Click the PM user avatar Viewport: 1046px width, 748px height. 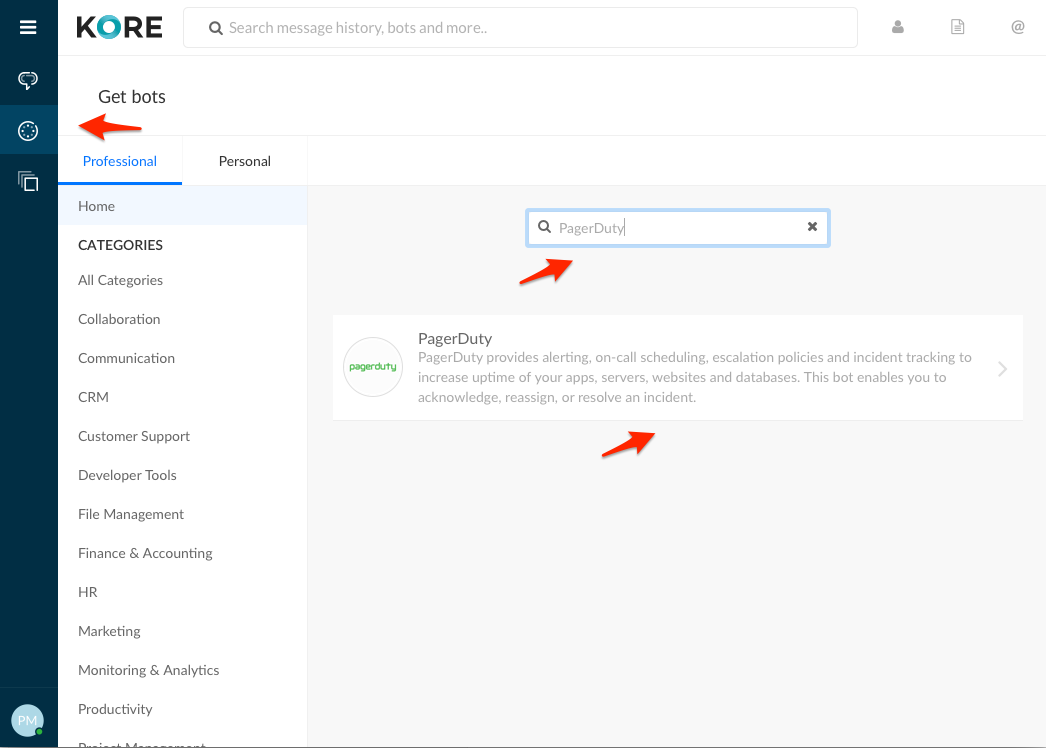pyautogui.click(x=27, y=720)
